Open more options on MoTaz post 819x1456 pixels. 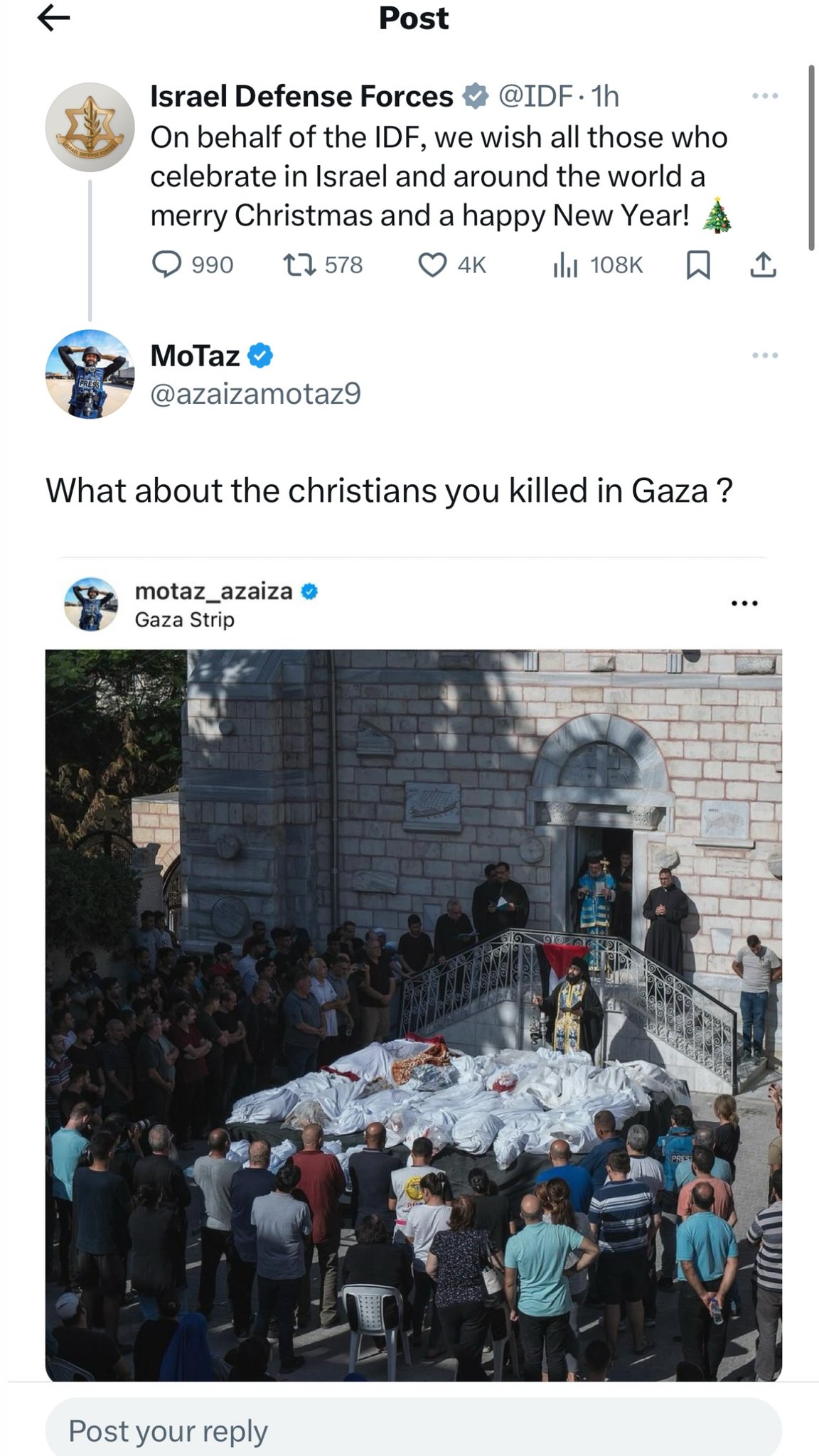click(x=765, y=355)
